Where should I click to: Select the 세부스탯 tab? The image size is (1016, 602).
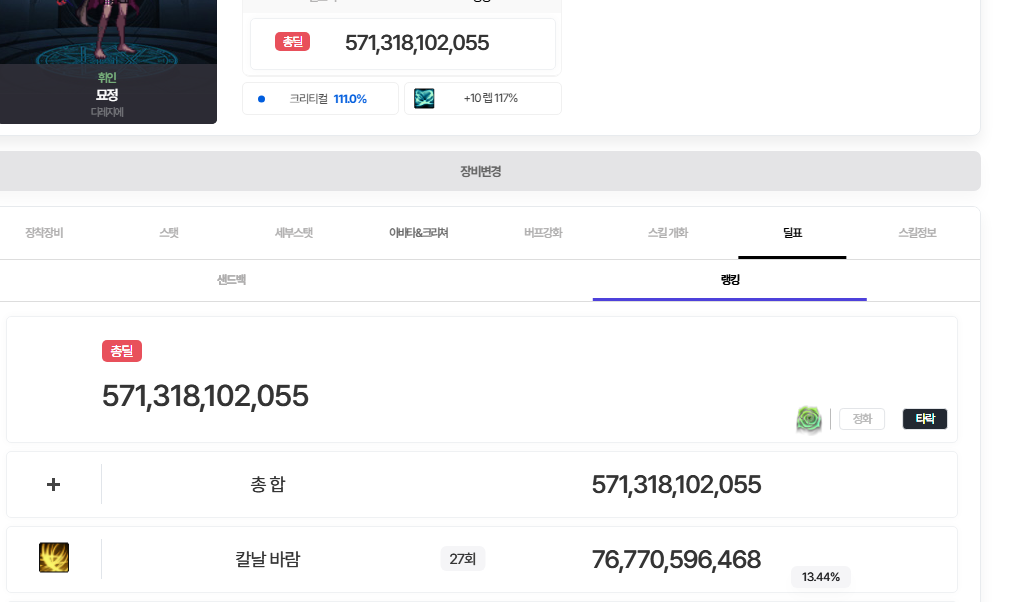(x=294, y=233)
